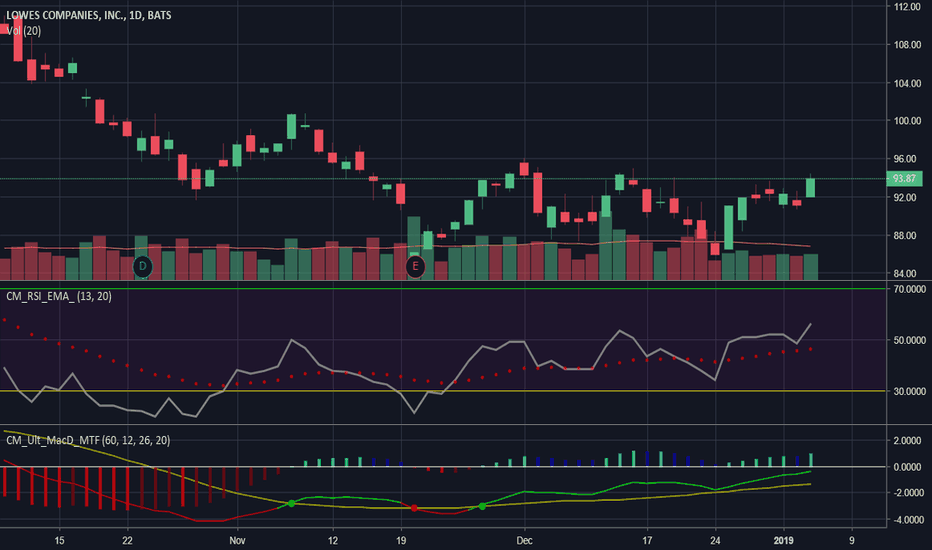
Task: Click the dividend 'D' marker icon
Action: 142,266
